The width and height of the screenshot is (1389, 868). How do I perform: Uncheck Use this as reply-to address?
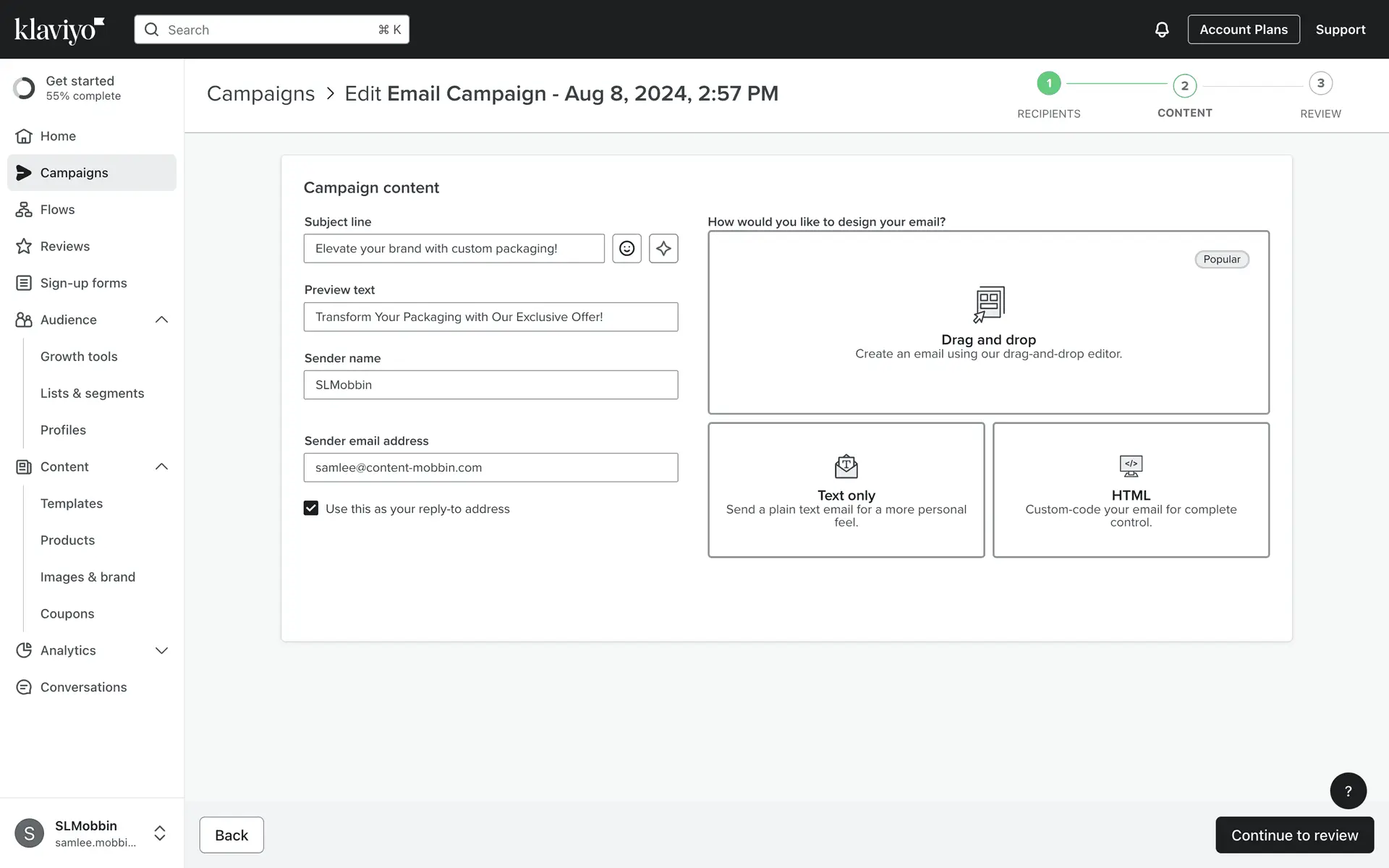(311, 509)
